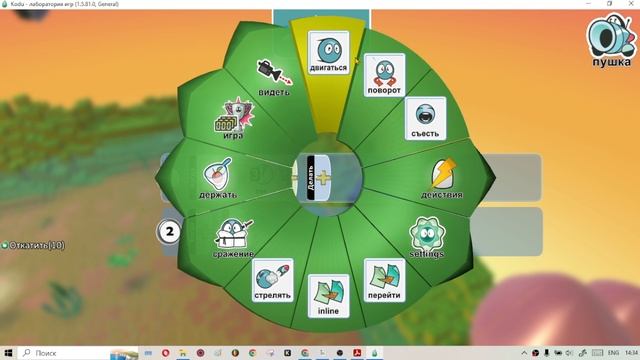Select the 'стрелять' shoot tile

click(273, 280)
